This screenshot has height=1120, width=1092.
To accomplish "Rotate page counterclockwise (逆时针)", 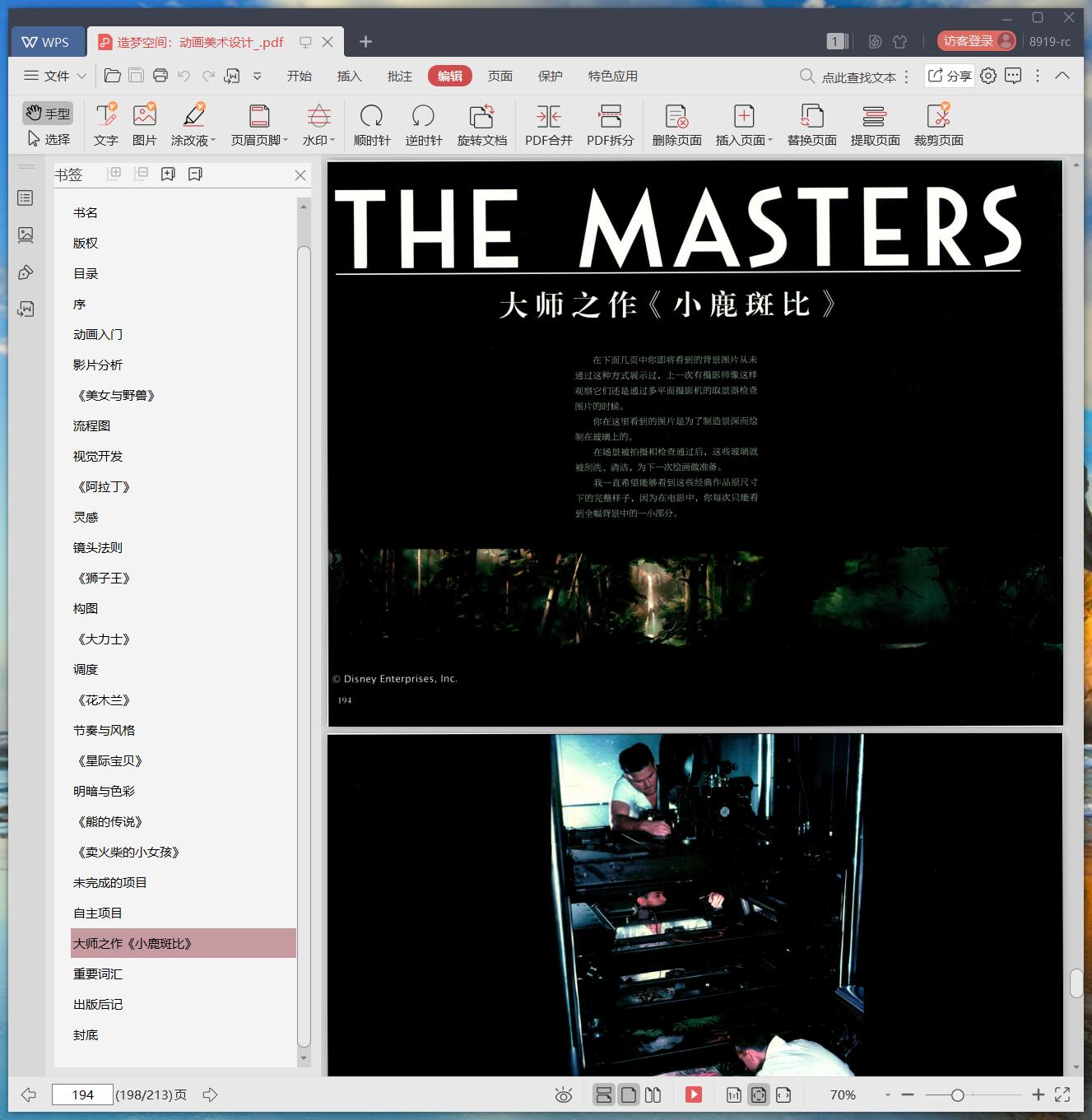I will coord(424,125).
